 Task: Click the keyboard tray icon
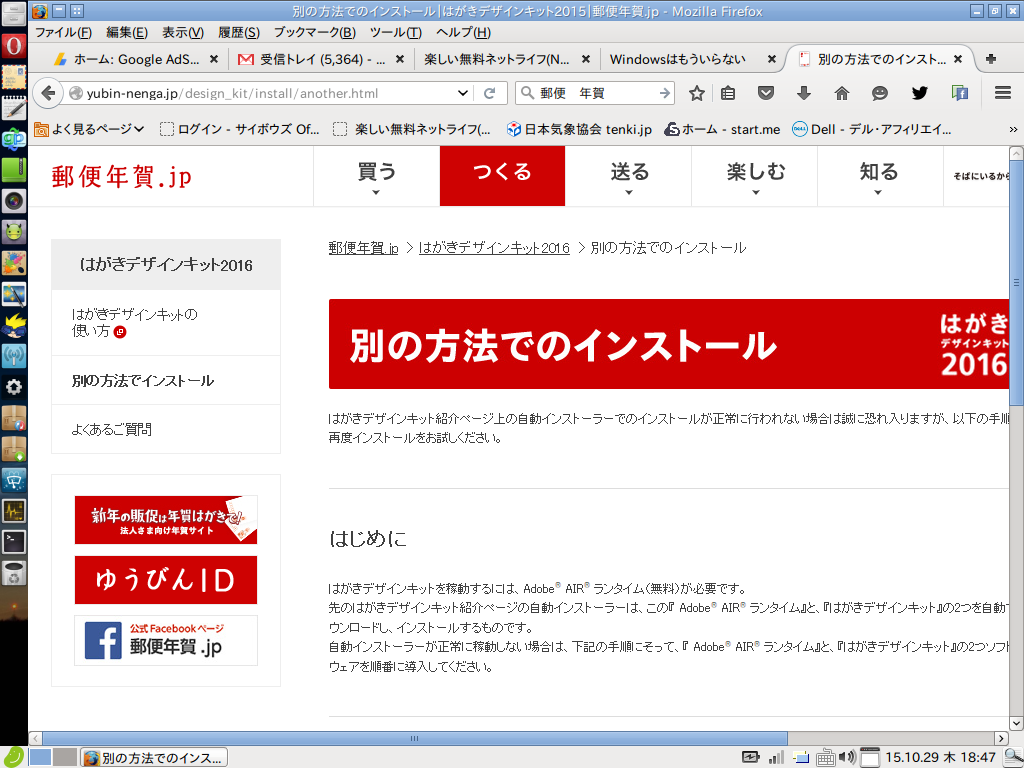coord(825,758)
